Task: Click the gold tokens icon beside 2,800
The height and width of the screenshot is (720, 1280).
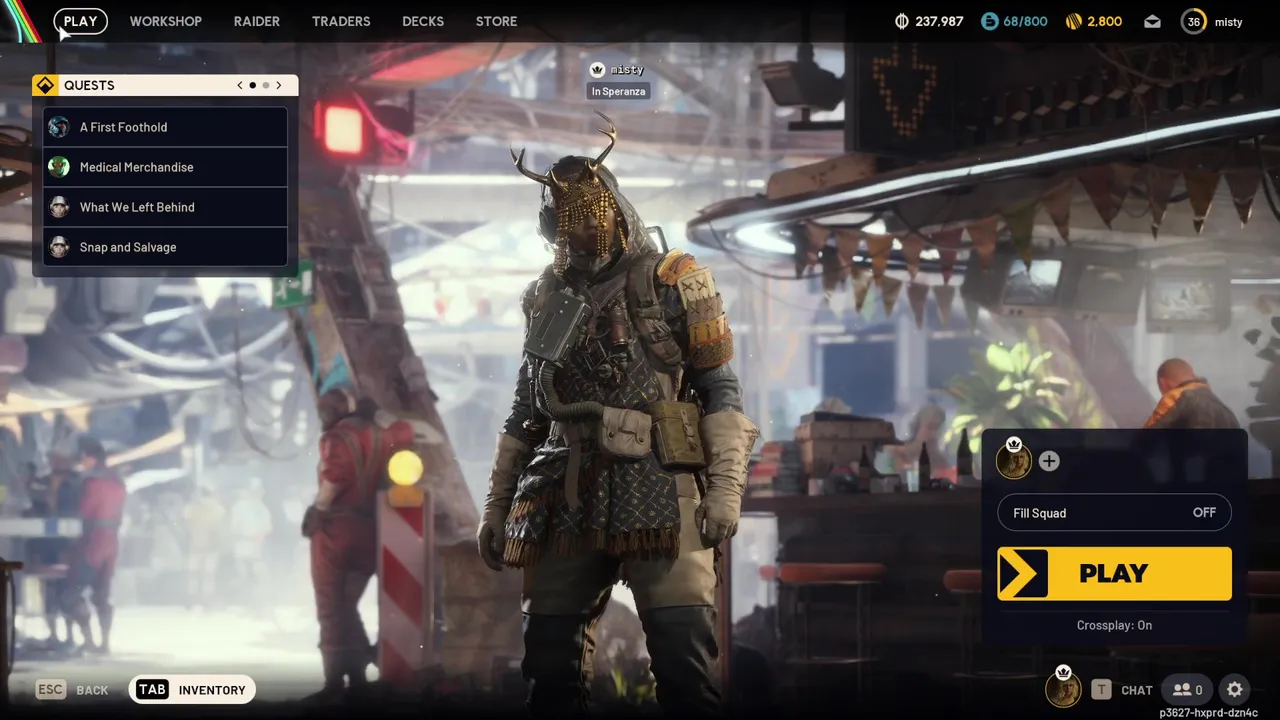Action: click(1074, 21)
